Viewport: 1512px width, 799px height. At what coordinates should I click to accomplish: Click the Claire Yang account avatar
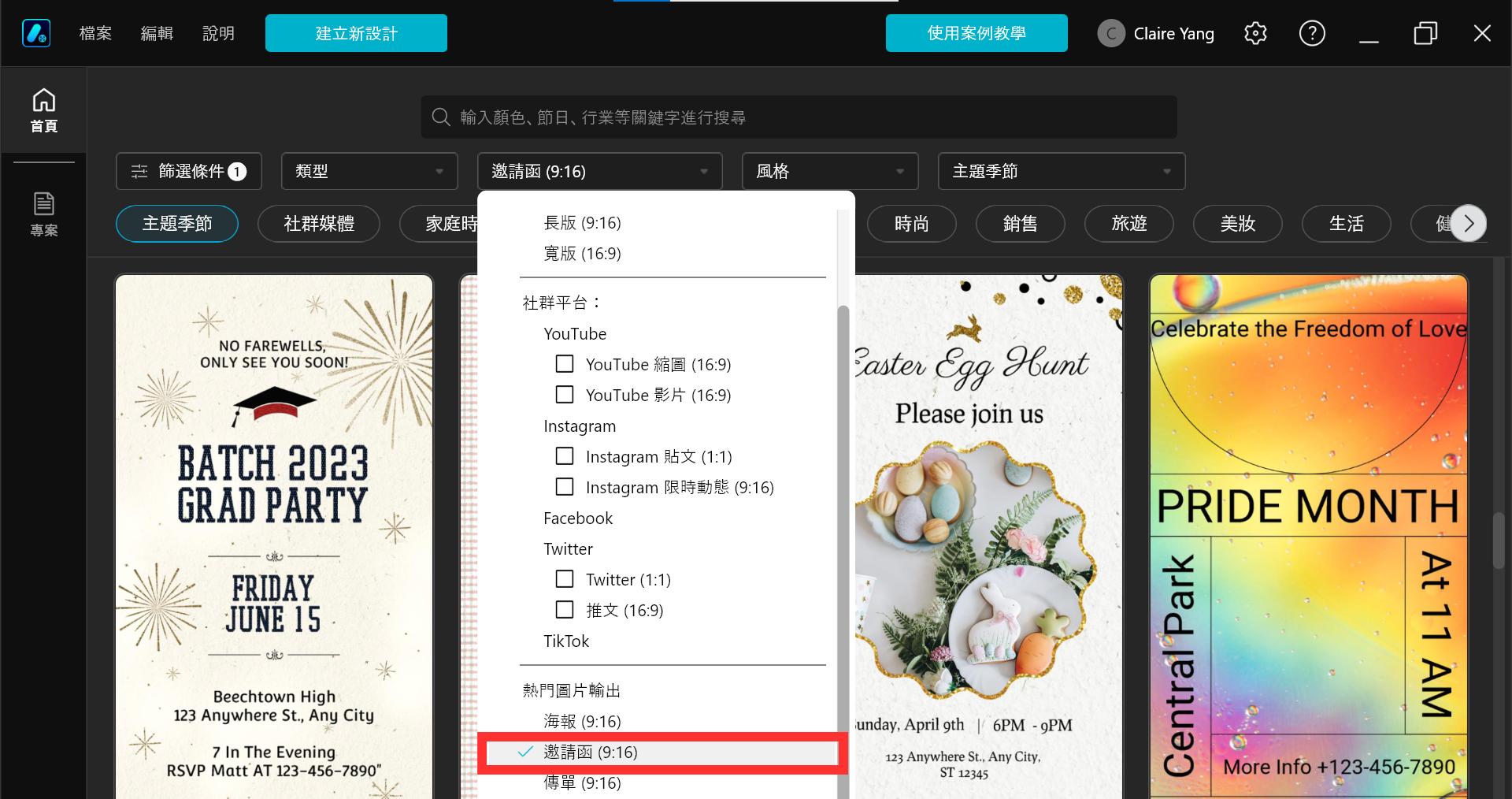(x=1111, y=33)
